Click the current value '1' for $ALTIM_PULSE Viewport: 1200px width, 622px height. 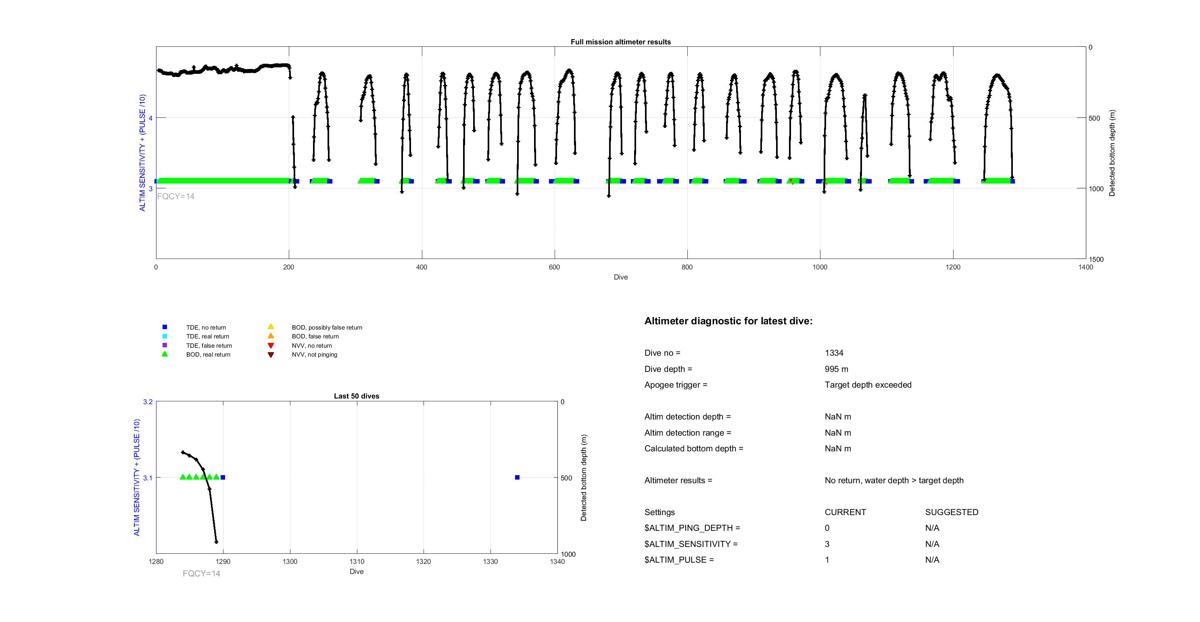coord(827,560)
